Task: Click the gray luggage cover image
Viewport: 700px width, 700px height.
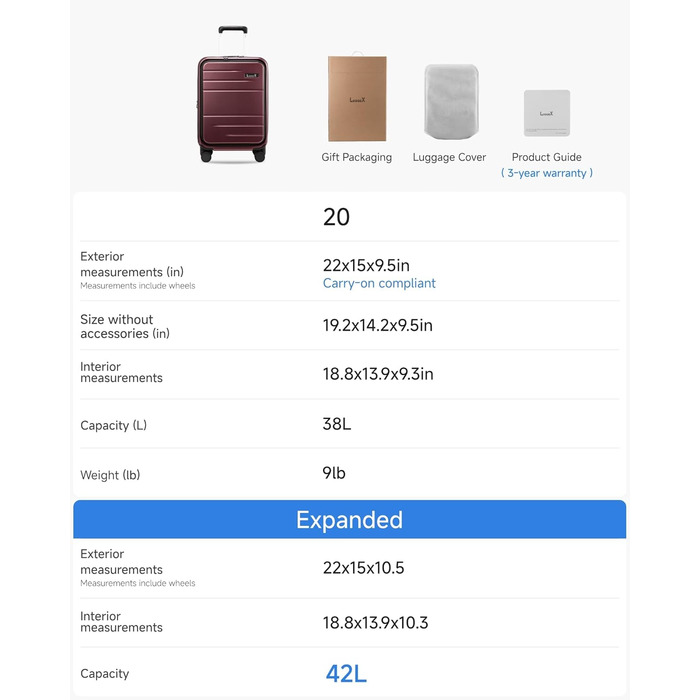Action: (449, 101)
